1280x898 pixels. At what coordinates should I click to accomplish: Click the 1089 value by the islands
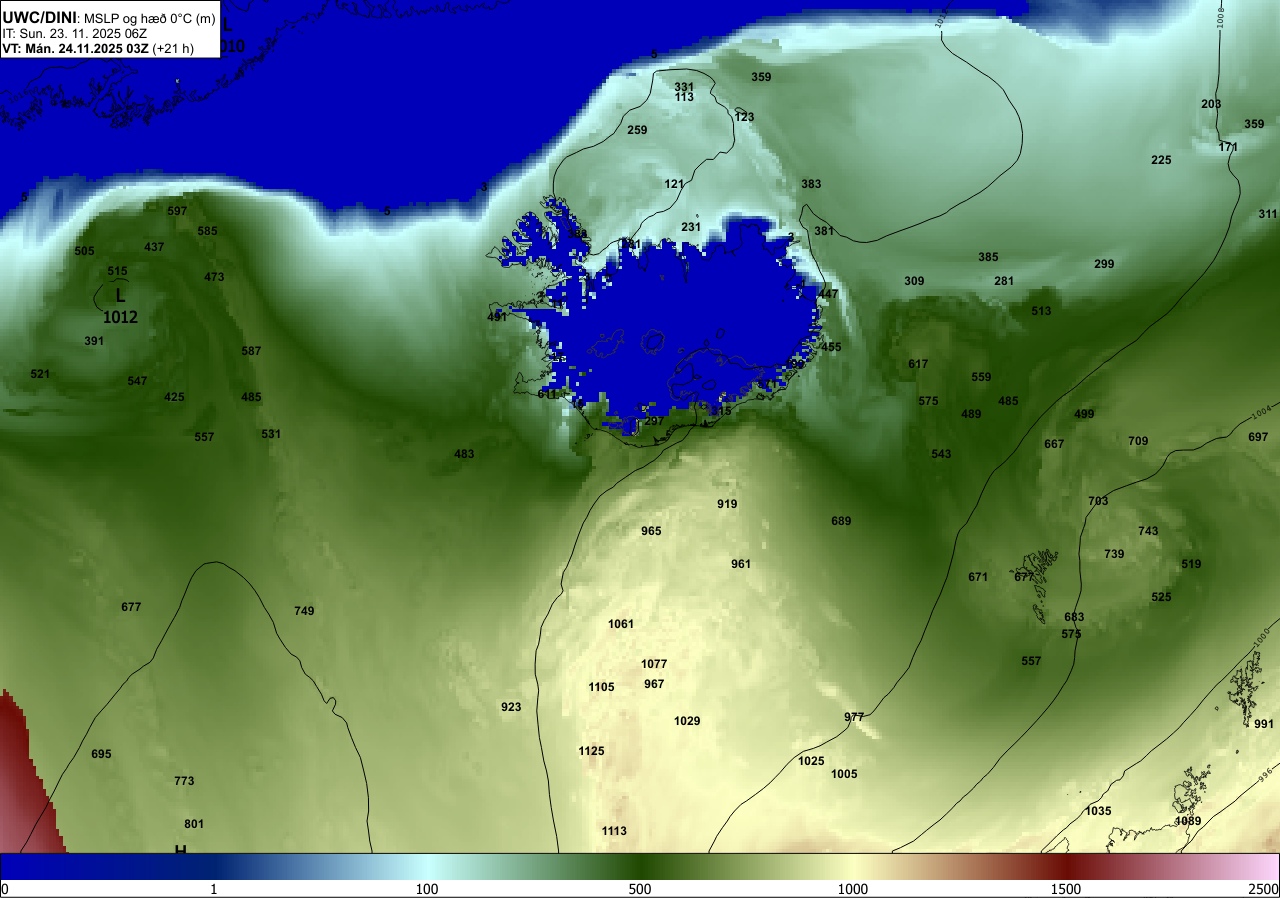pyautogui.click(x=1188, y=821)
